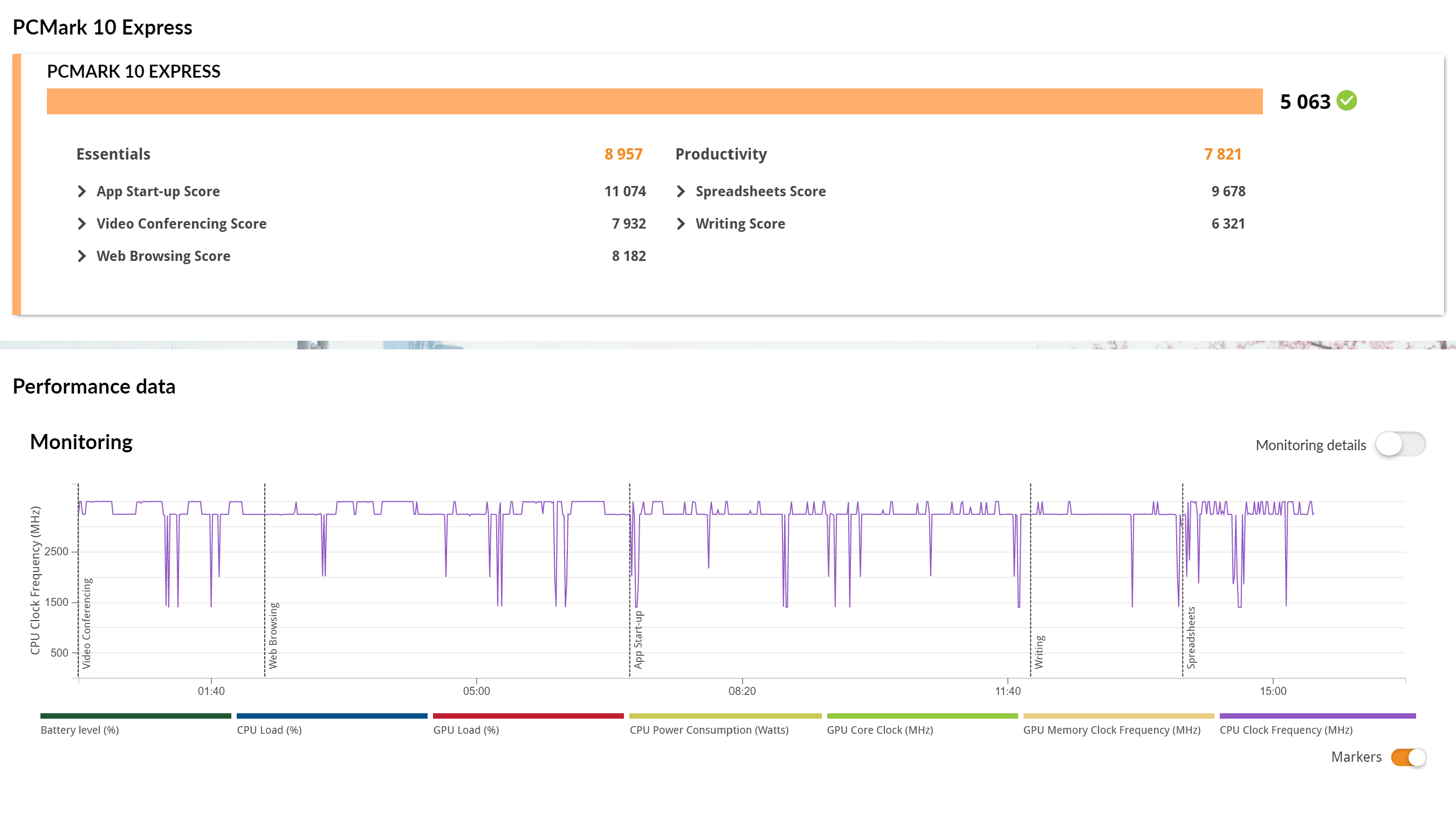Viewport: 1456px width, 813px height.
Task: Expand the Writing Score row
Action: pos(681,224)
